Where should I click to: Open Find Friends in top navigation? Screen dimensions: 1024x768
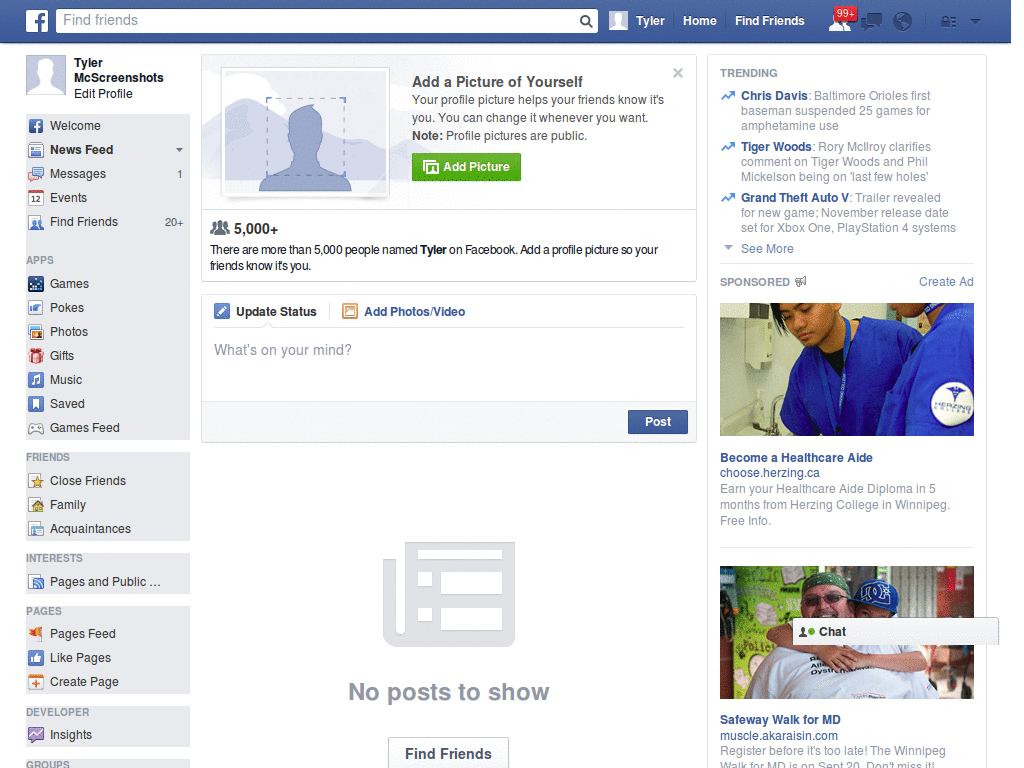tap(769, 21)
